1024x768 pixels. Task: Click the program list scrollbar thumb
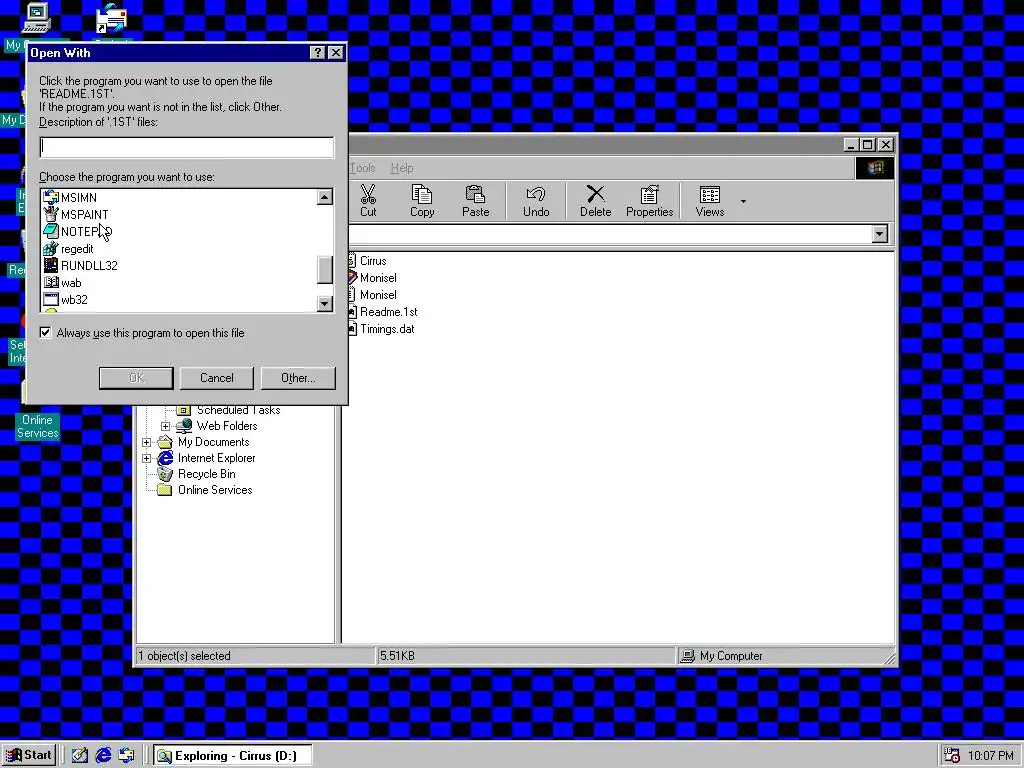(x=325, y=270)
